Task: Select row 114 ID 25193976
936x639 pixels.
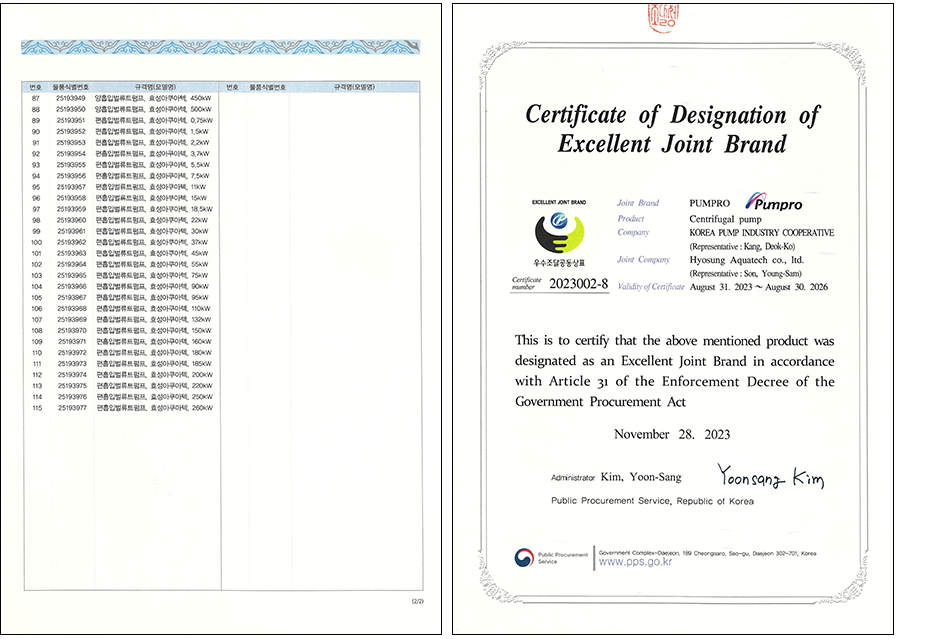Action: [72, 397]
